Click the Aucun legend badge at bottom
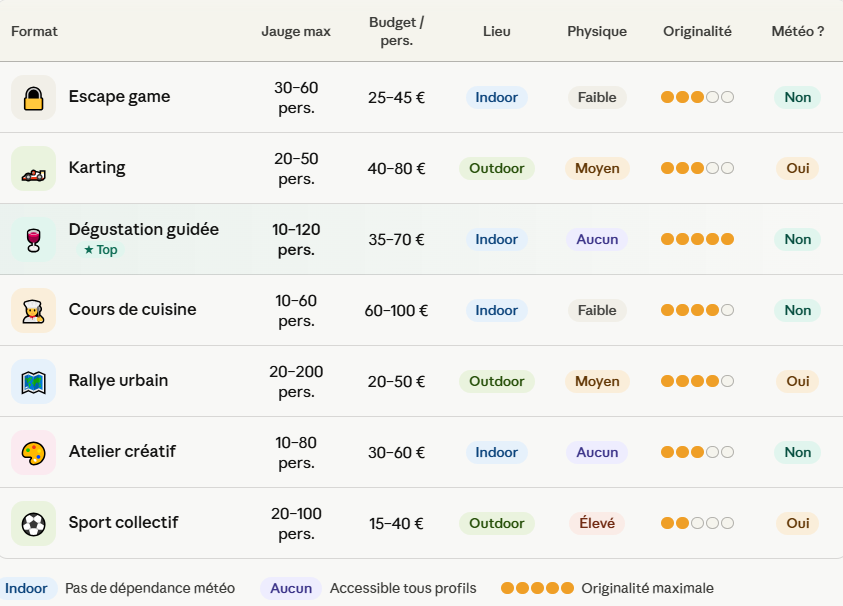The image size is (843, 606). pyautogui.click(x=291, y=588)
